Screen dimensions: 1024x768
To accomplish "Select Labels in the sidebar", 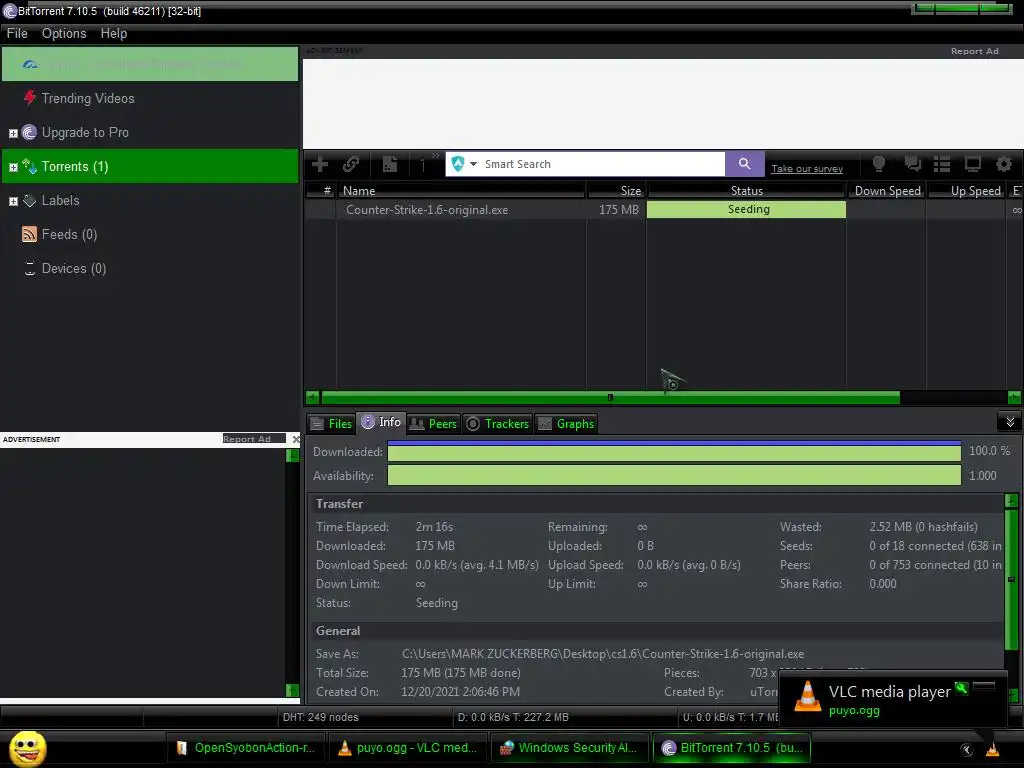I will coord(61,200).
